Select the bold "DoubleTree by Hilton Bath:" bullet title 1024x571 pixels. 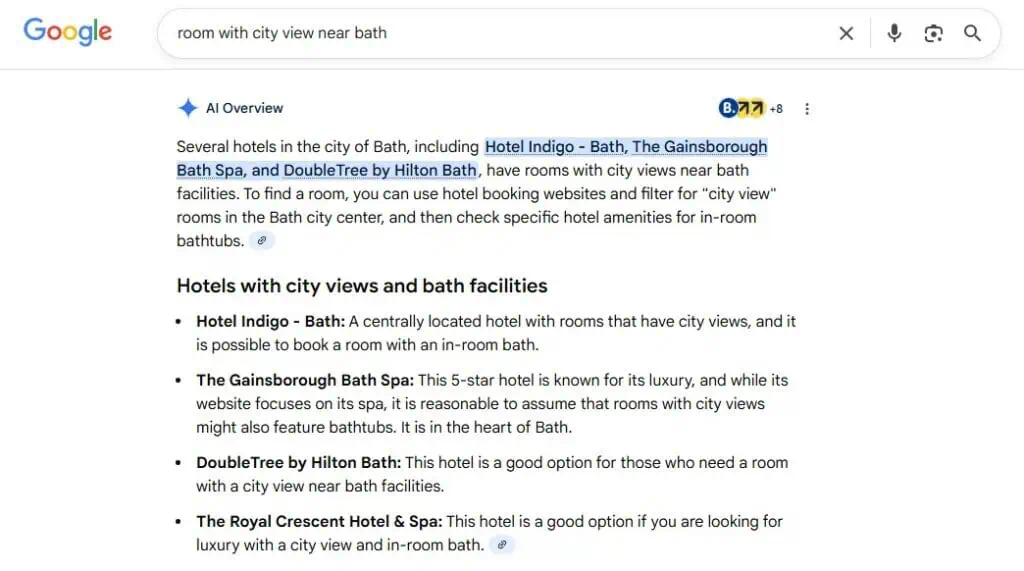[298, 463]
